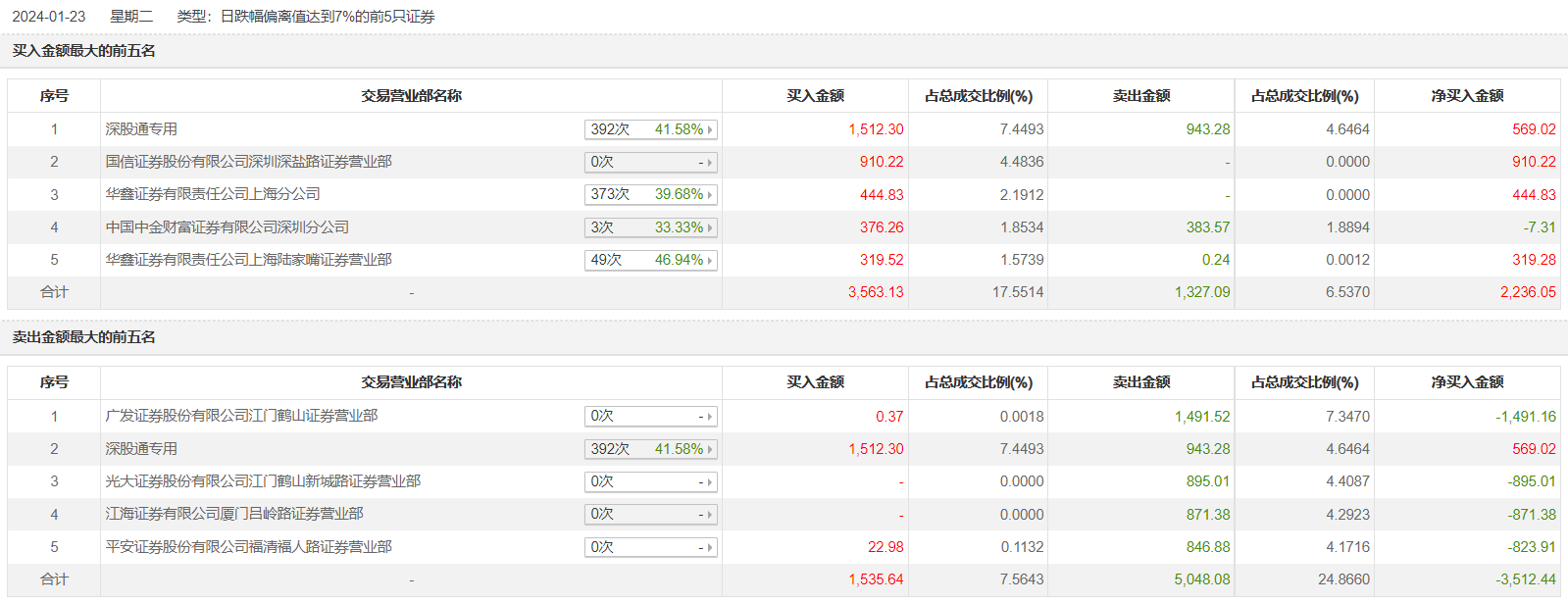Expand the 0次 box beside 广发证券江门鹤山
The image size is (1568, 603).
point(651,417)
